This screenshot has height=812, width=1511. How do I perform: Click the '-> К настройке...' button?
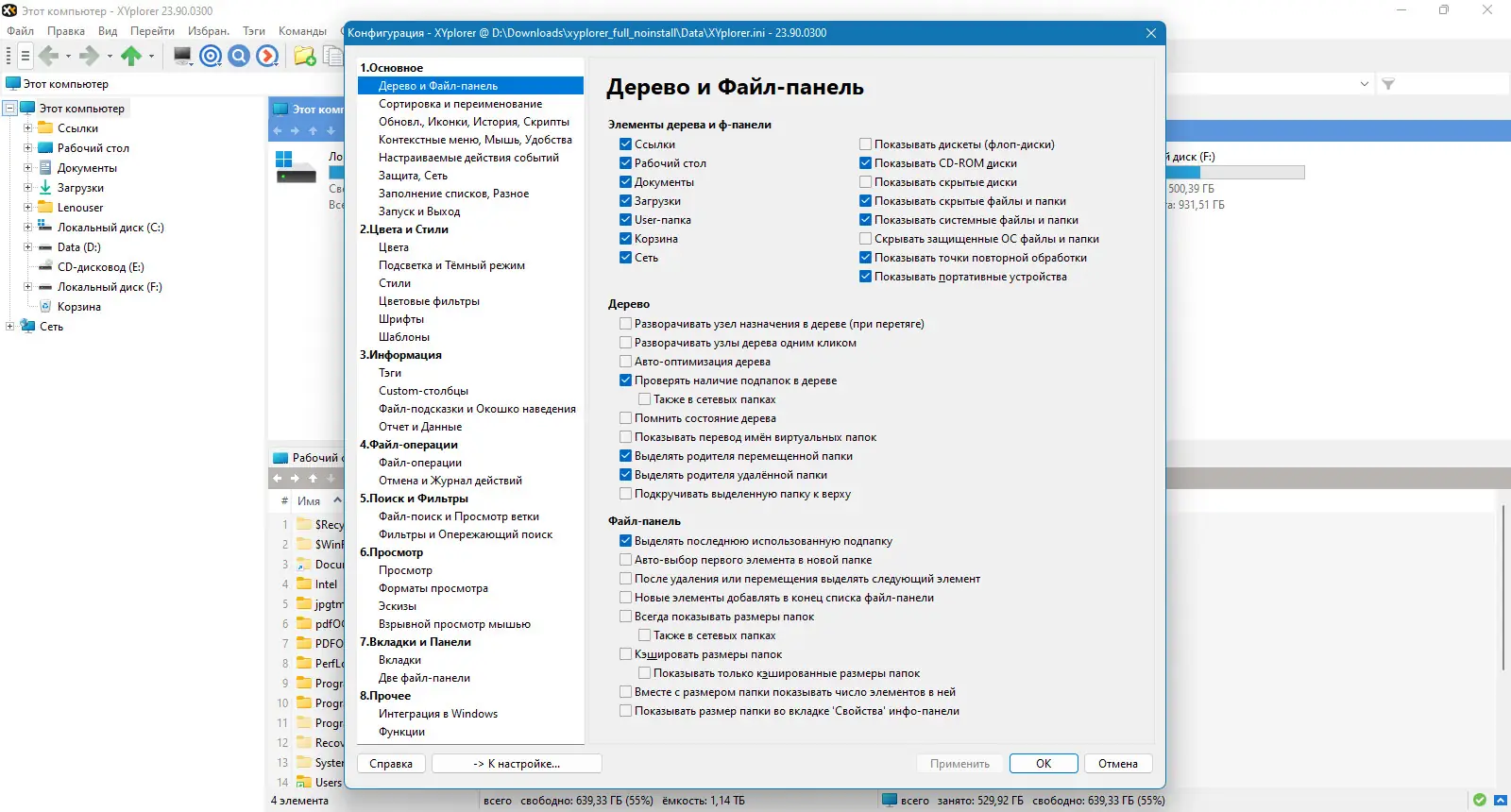[517, 764]
